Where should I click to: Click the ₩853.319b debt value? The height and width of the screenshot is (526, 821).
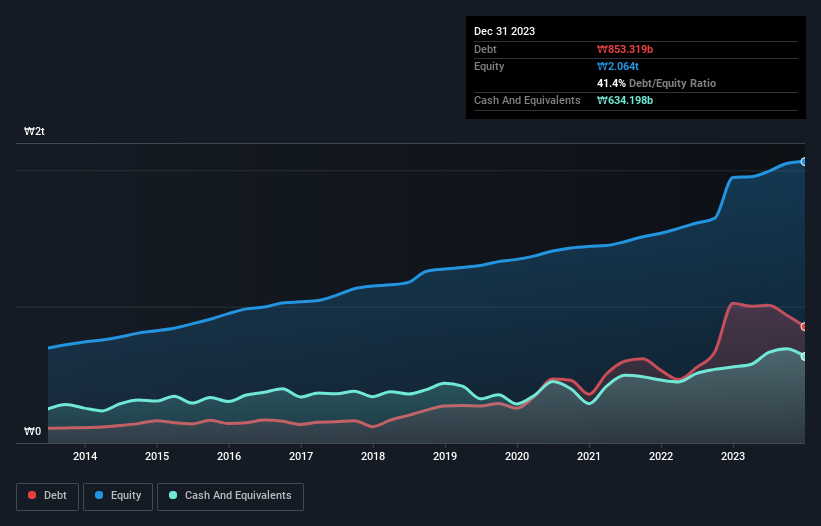tap(625, 49)
